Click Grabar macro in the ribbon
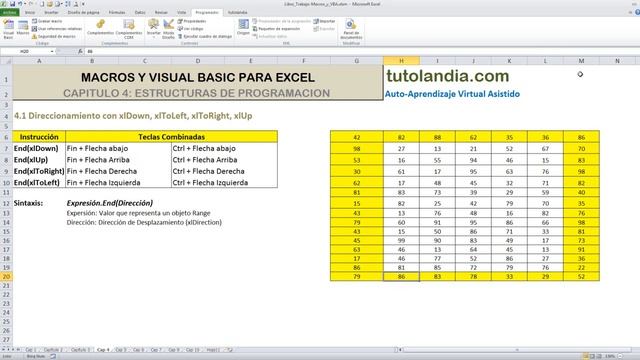This screenshot has width=640, height=360. click(x=47, y=21)
